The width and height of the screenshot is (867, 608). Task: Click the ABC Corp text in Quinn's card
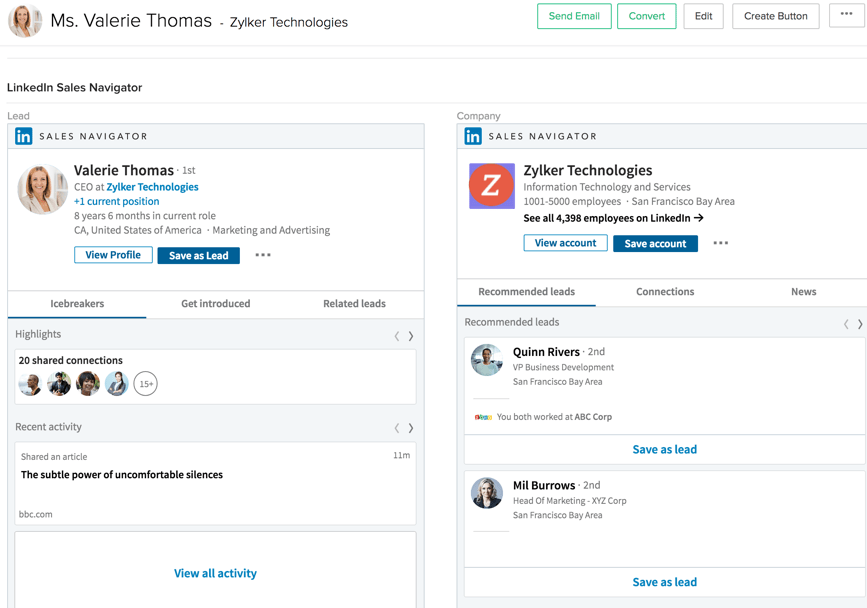click(593, 417)
